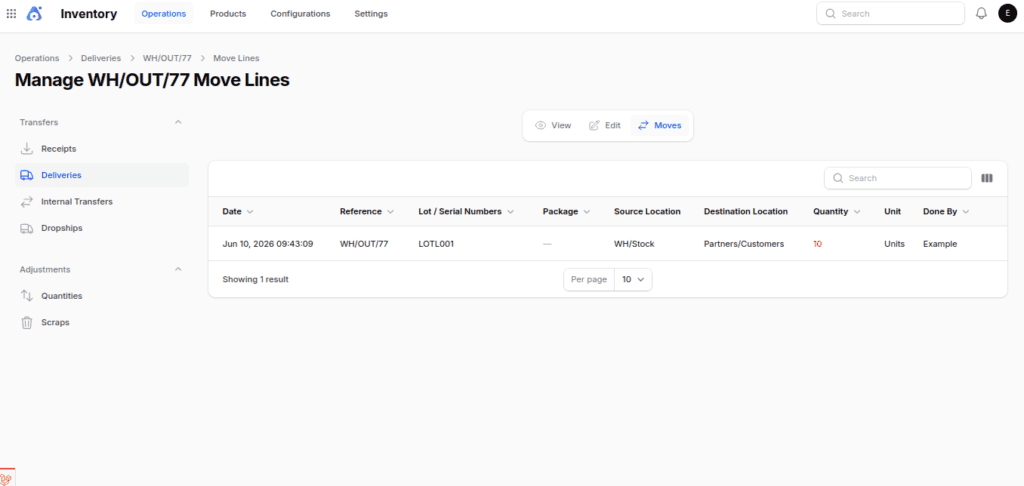The width and height of the screenshot is (1024, 486).
Task: Go to Internal Transfers in sidebar
Action: [101, 202]
